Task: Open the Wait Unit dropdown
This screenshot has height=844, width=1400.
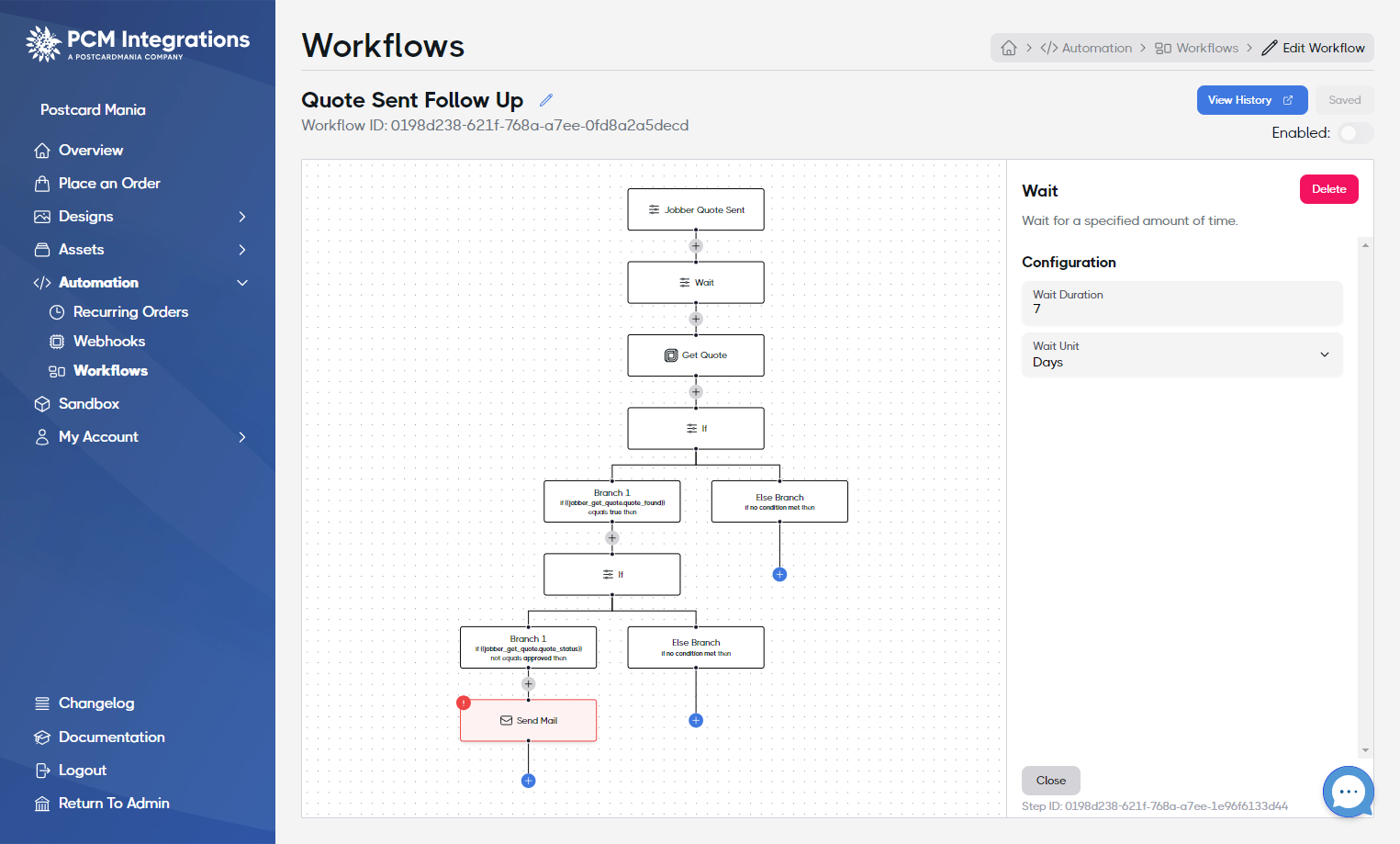Action: click(x=1182, y=354)
